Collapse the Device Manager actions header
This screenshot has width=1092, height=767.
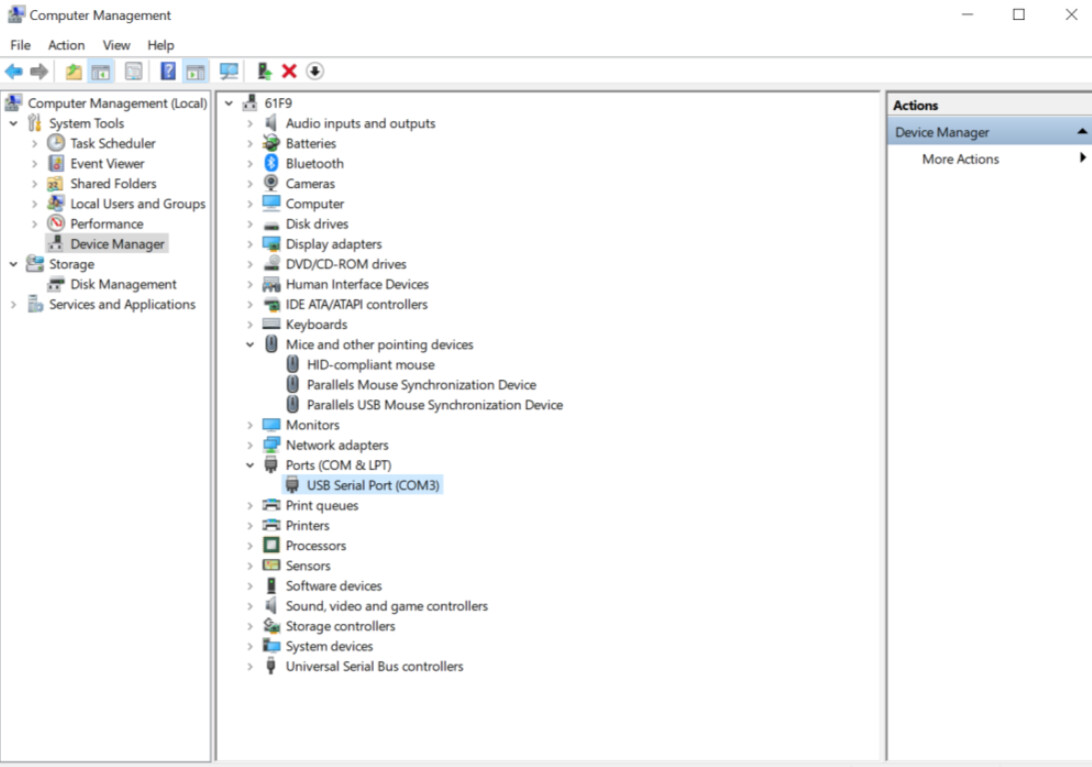point(1081,132)
